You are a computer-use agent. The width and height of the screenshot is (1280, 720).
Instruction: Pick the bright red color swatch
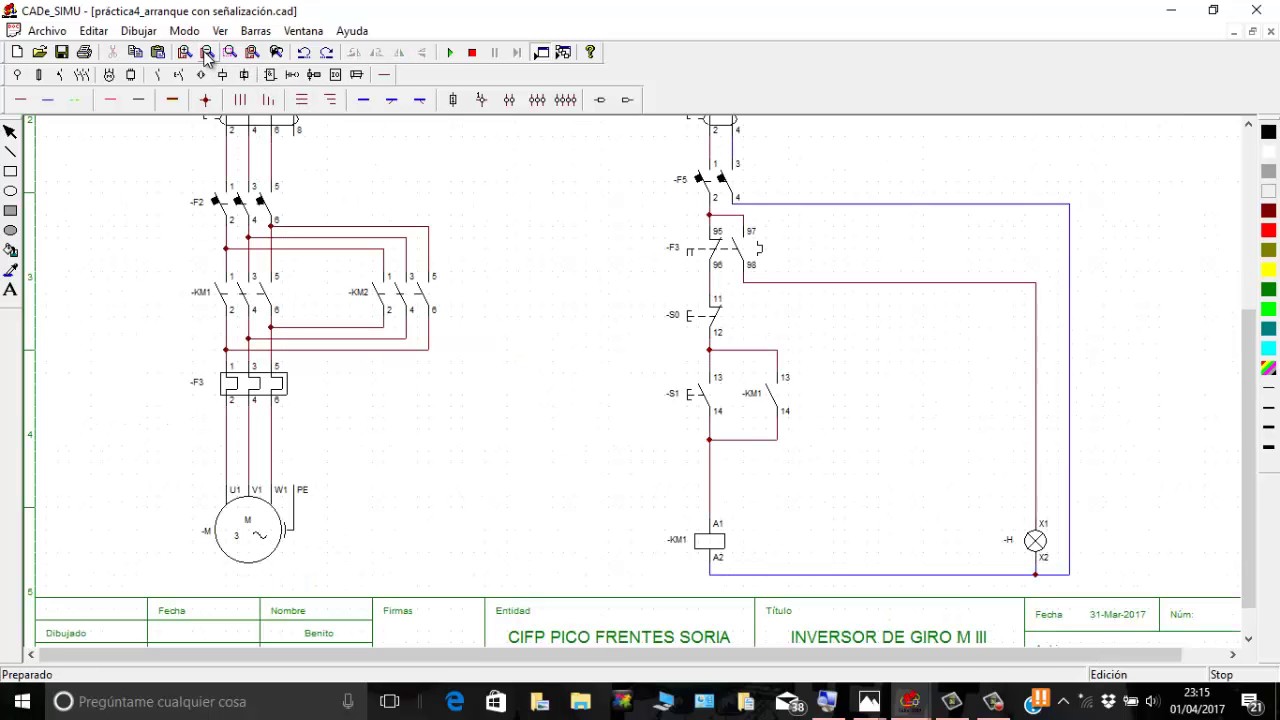point(1268,230)
